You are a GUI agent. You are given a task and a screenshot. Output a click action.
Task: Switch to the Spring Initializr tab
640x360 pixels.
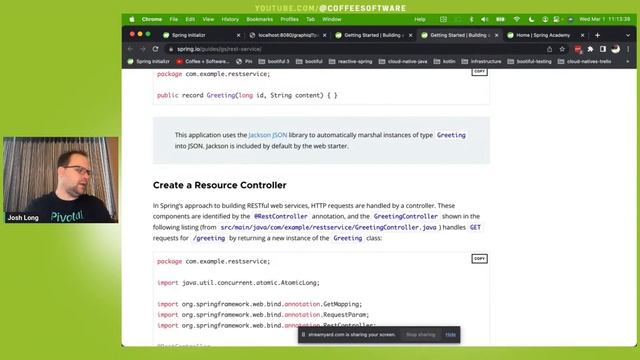tap(200, 36)
